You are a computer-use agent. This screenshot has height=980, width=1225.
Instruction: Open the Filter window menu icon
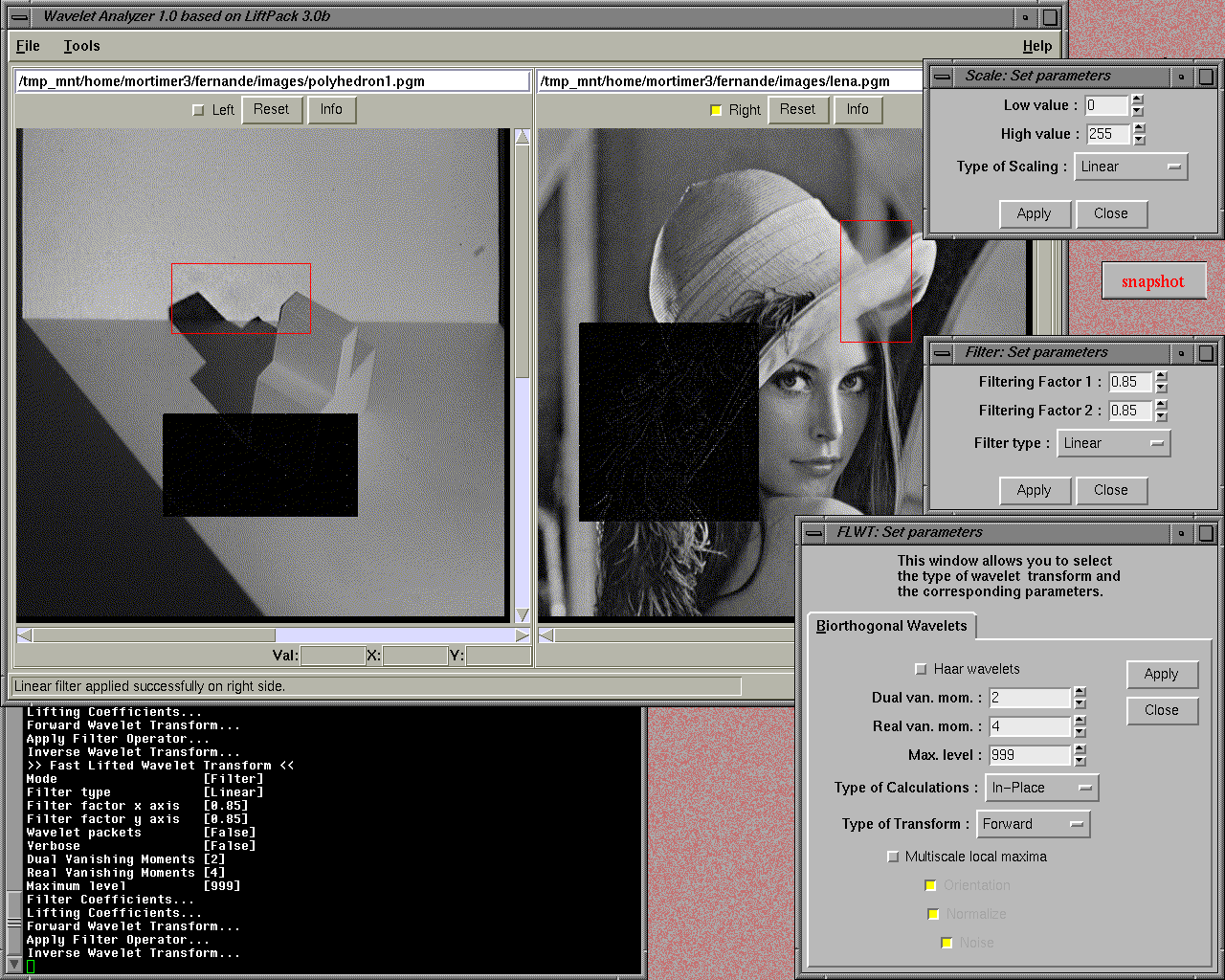(942, 353)
